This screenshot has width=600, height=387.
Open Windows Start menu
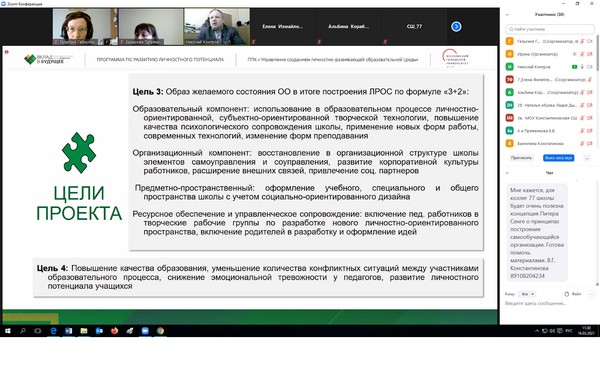[8, 331]
